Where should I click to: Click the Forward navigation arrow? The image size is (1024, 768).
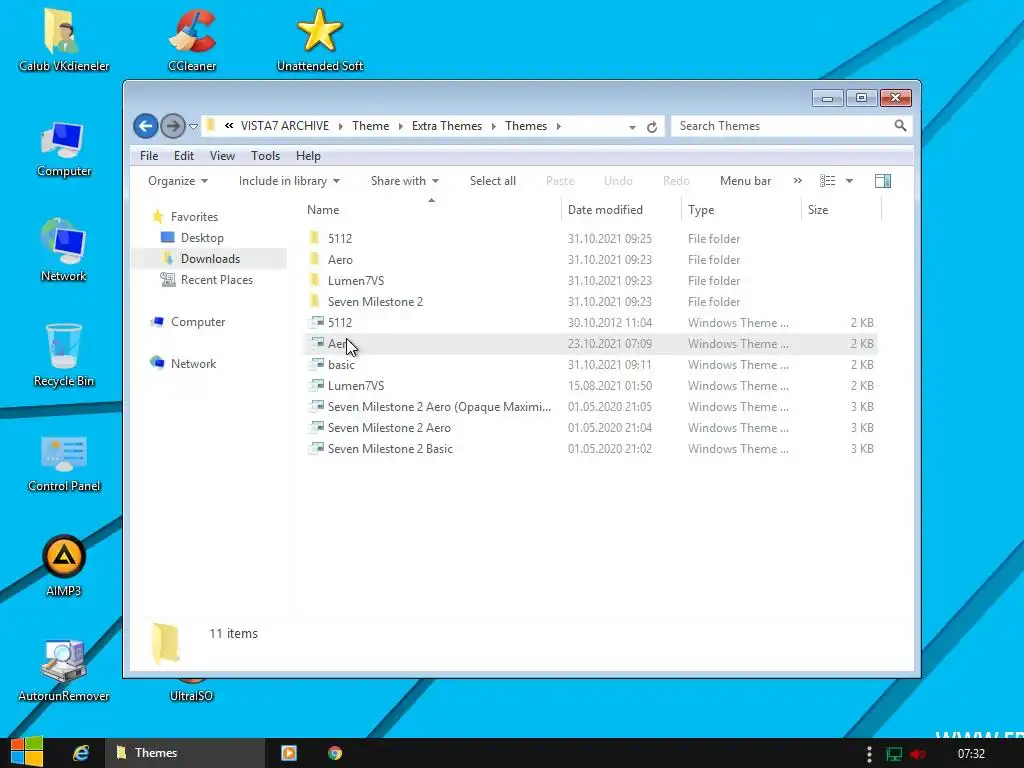pyautogui.click(x=172, y=126)
